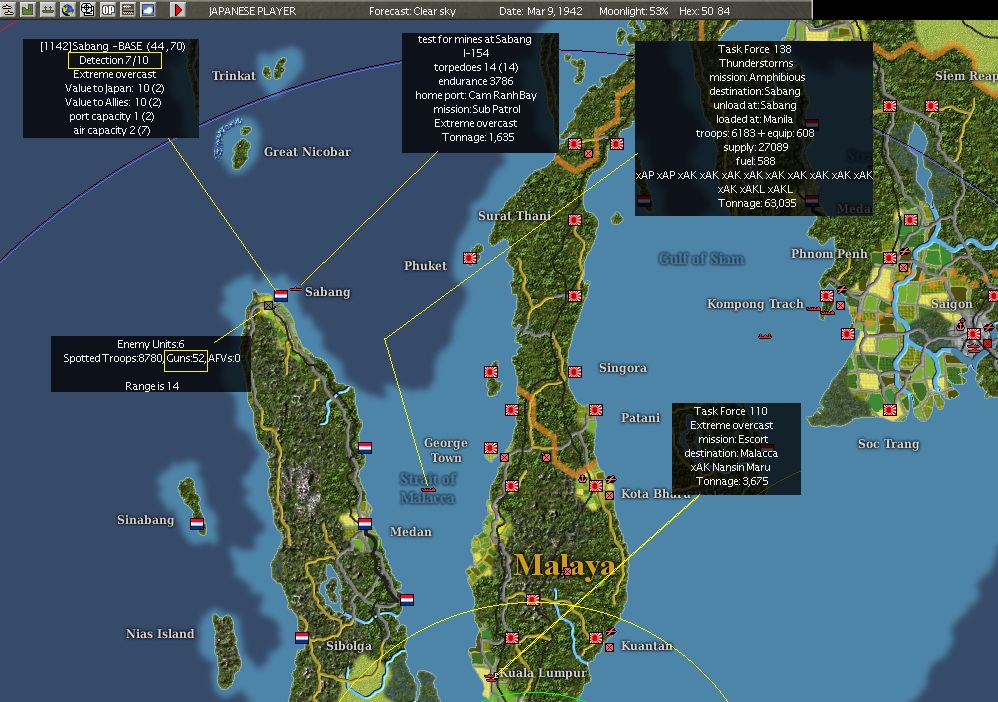Select the Dutch flag base at Medan
Image resolution: width=998 pixels, height=702 pixels.
coord(365,523)
